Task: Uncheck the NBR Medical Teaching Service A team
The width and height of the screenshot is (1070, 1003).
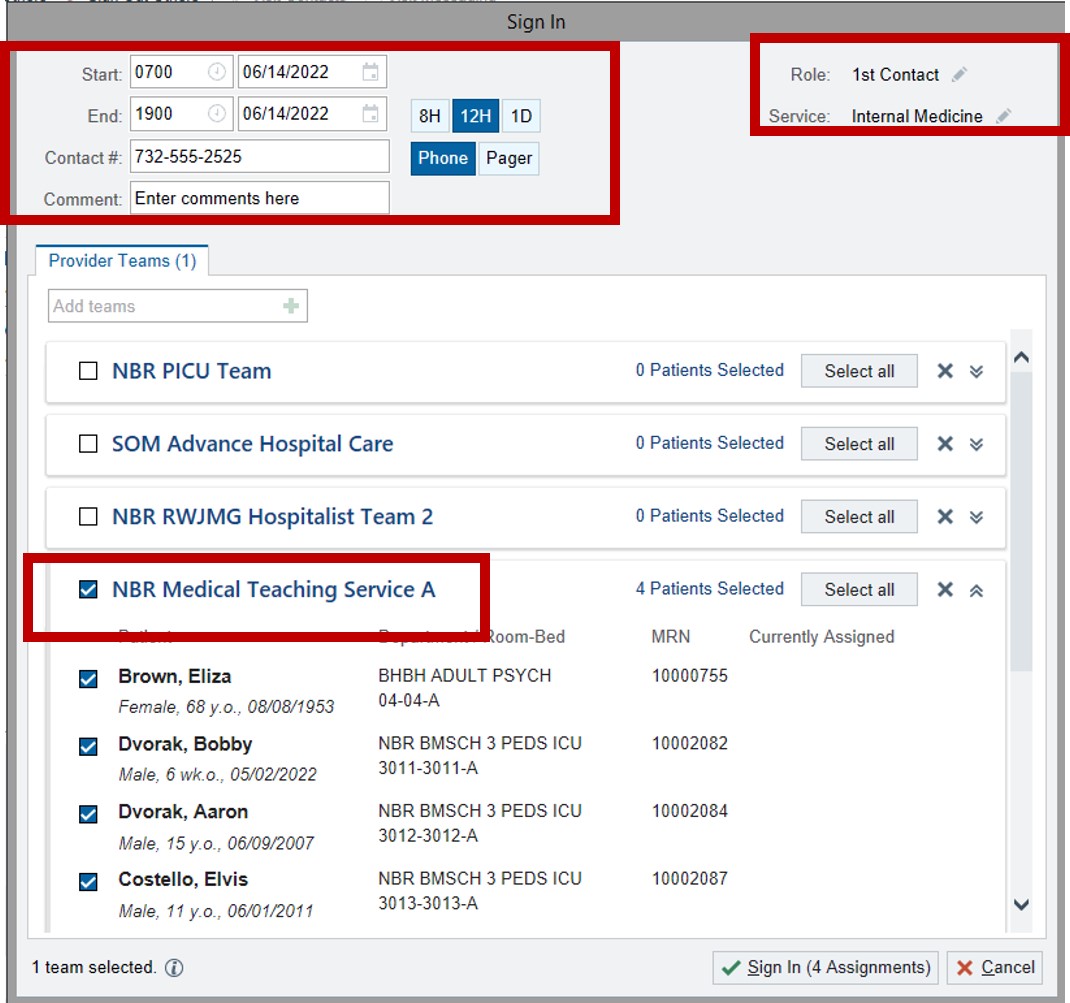Action: click(88, 590)
